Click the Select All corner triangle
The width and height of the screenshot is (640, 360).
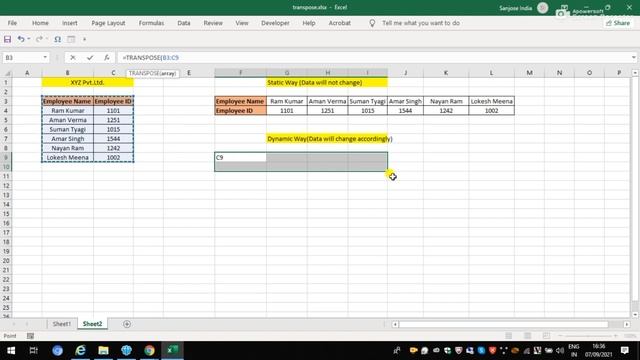[7, 73]
